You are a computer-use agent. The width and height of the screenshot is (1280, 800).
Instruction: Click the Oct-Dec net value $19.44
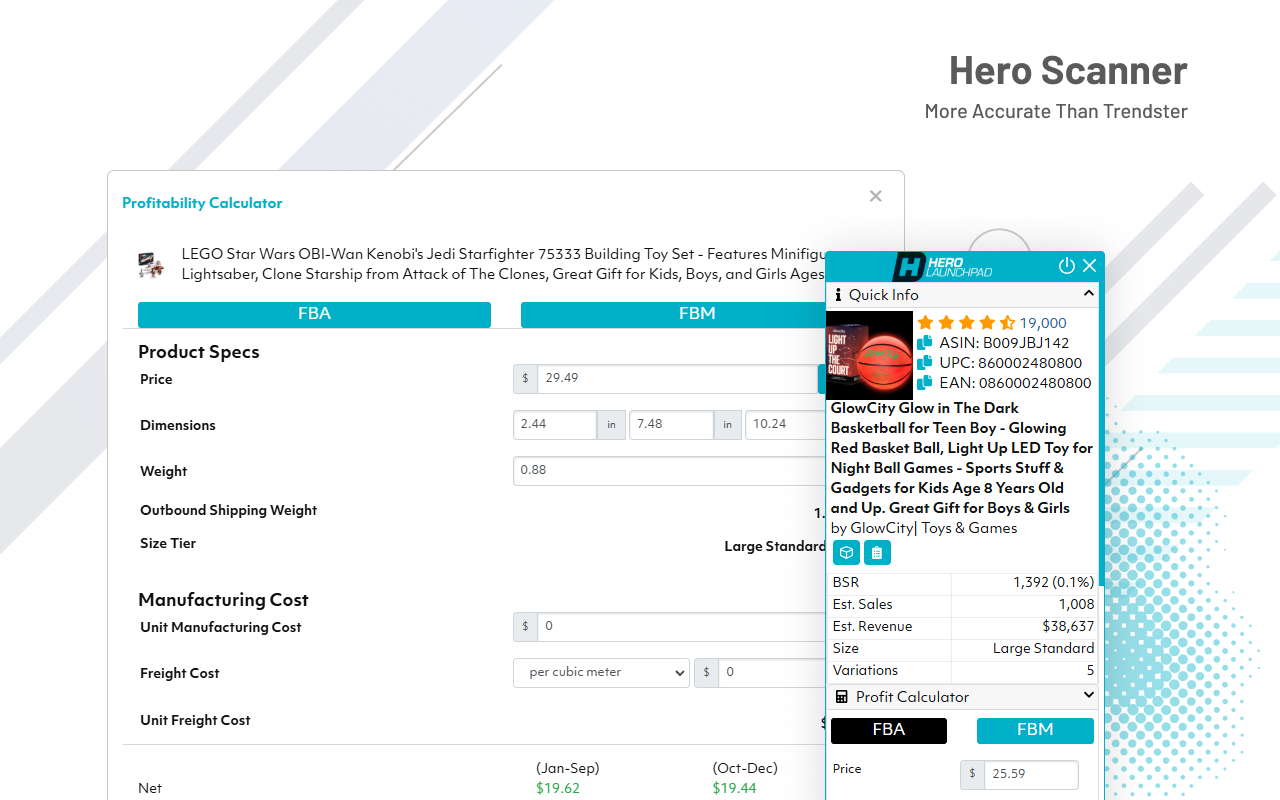click(734, 788)
